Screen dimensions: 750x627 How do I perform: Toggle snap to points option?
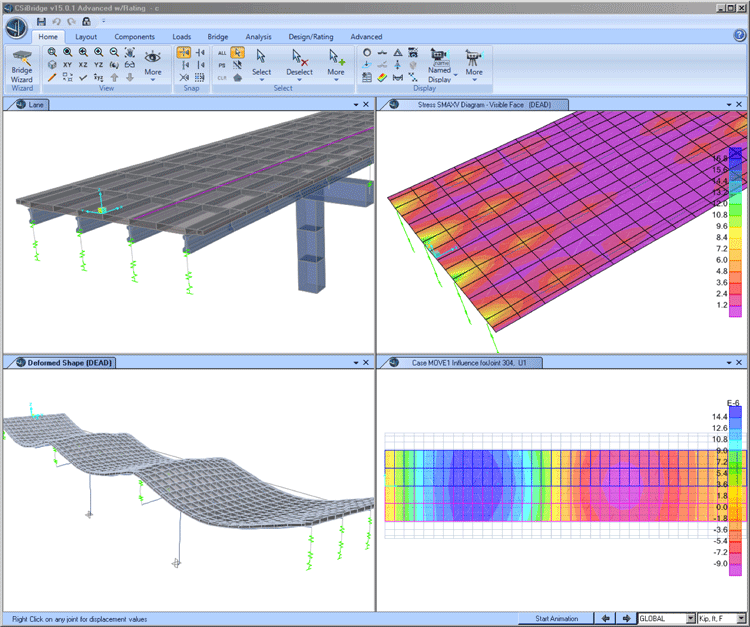pos(184,52)
